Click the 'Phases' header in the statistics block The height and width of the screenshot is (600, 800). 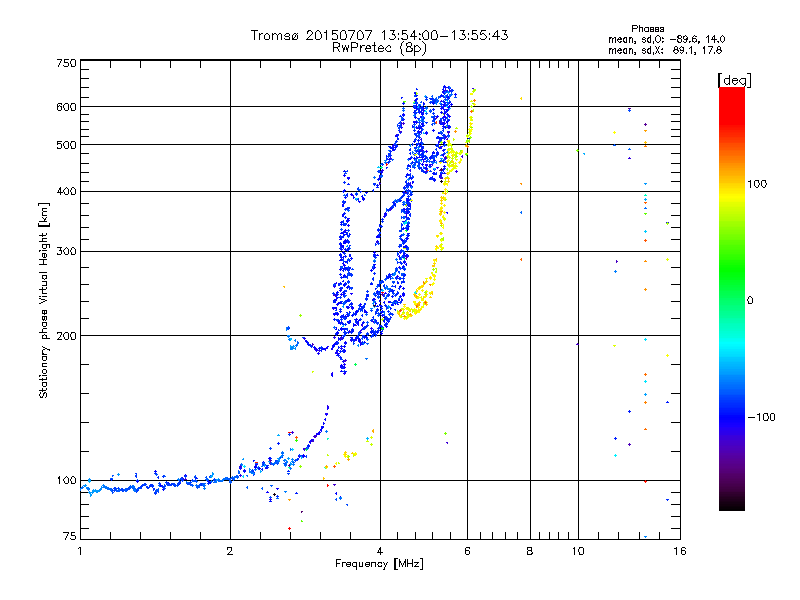click(647, 29)
